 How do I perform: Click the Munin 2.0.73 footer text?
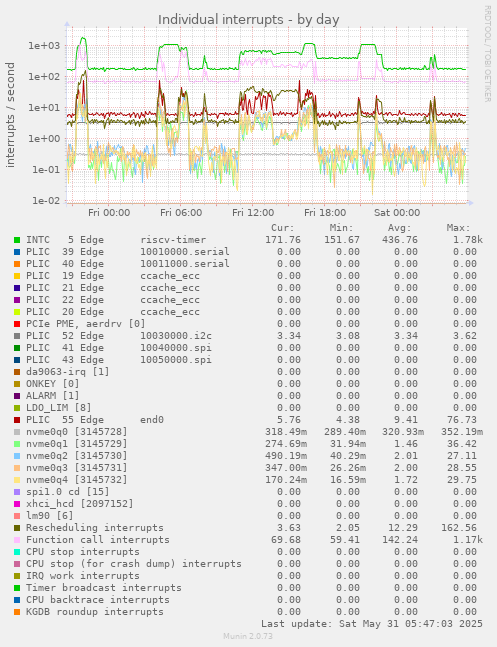[248, 636]
